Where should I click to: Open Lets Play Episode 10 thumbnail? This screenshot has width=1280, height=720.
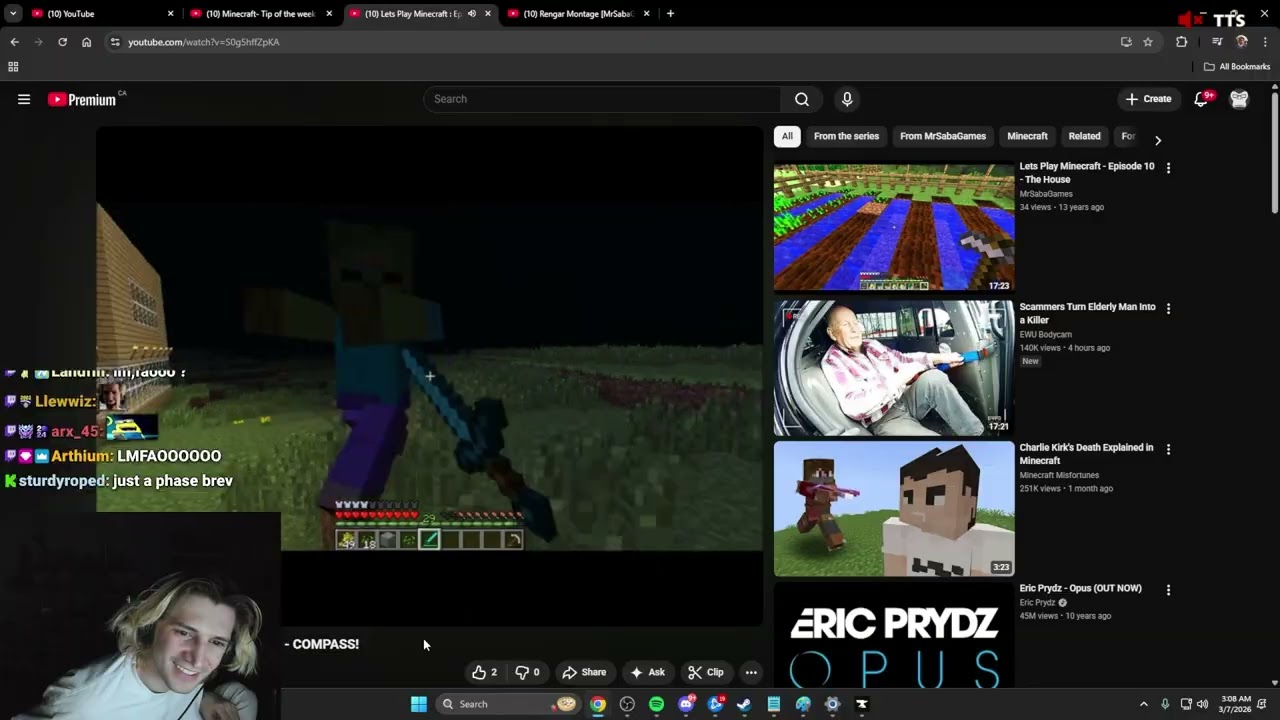pos(894,227)
